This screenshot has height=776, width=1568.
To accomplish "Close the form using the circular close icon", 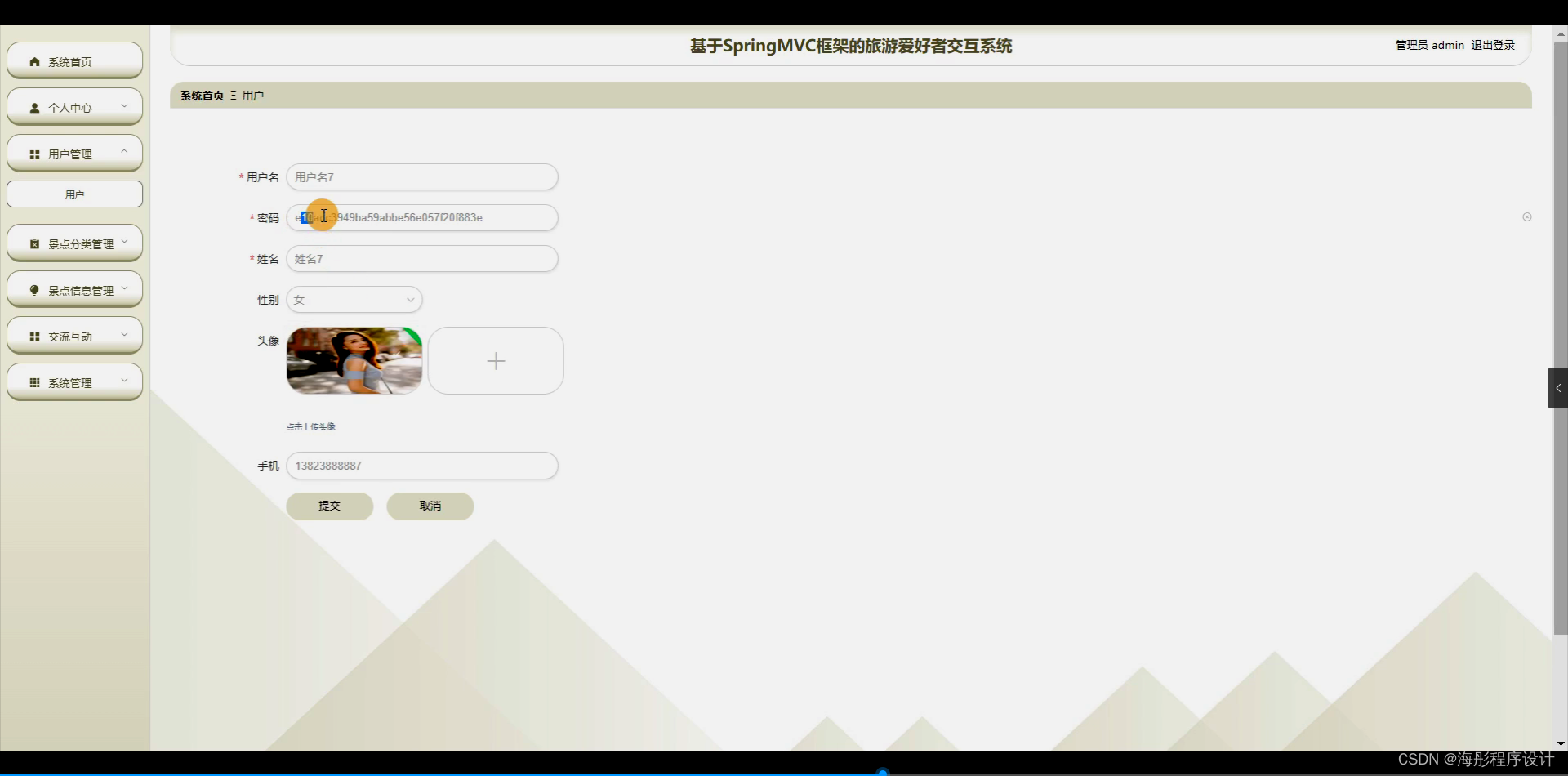I will point(1526,216).
